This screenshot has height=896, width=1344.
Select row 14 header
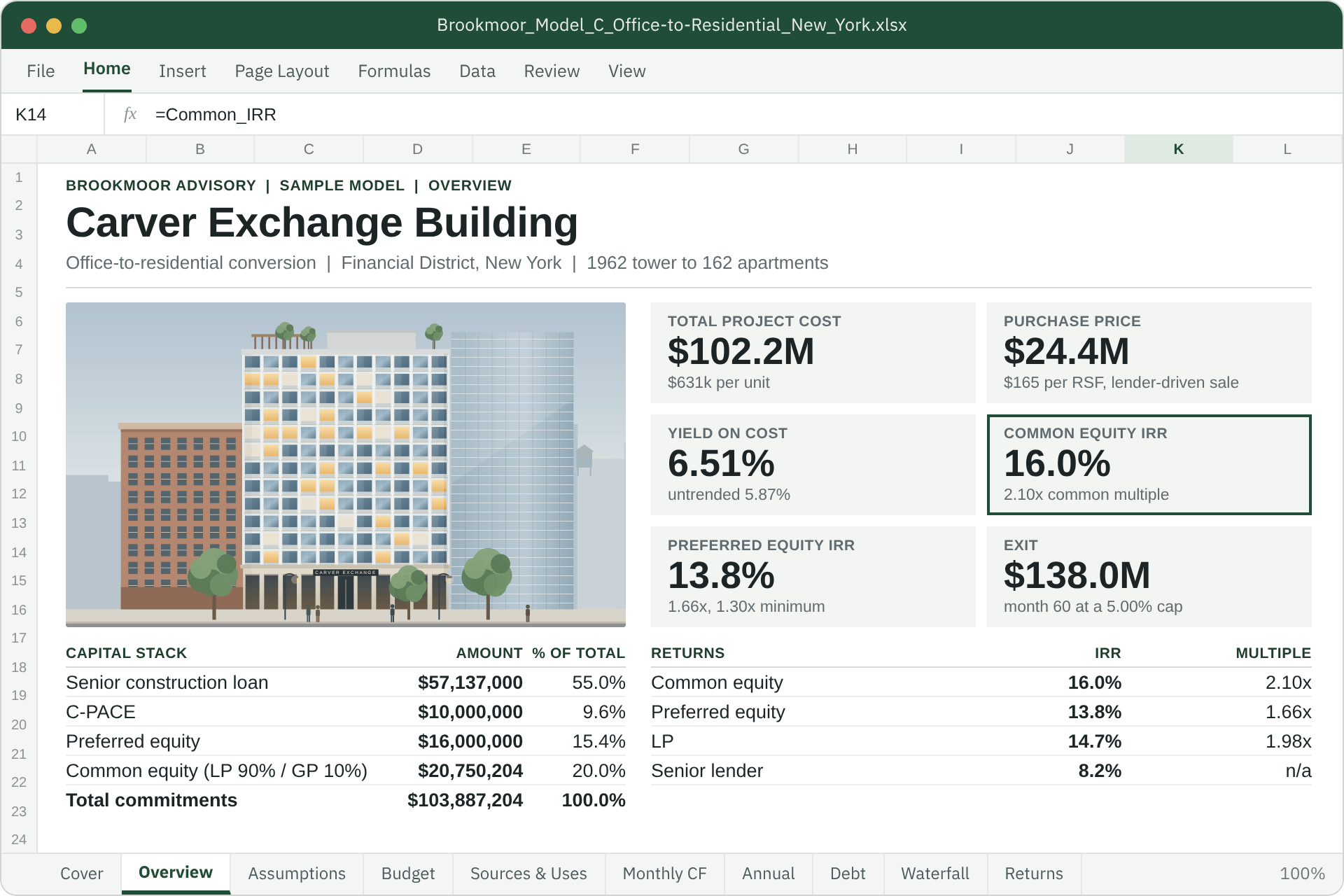(x=19, y=552)
